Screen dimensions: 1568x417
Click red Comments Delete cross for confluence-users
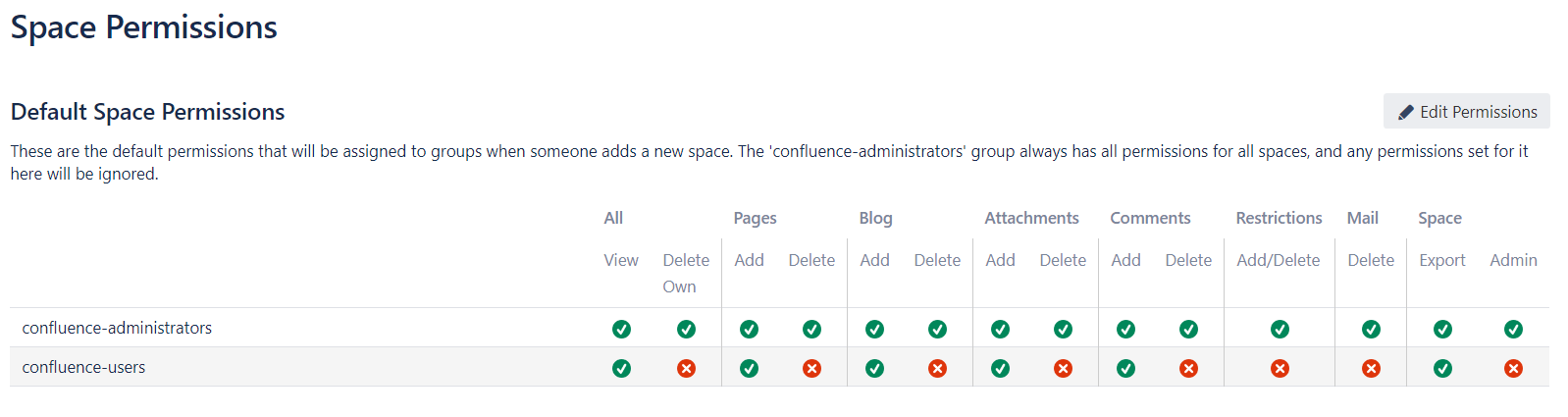[1188, 368]
